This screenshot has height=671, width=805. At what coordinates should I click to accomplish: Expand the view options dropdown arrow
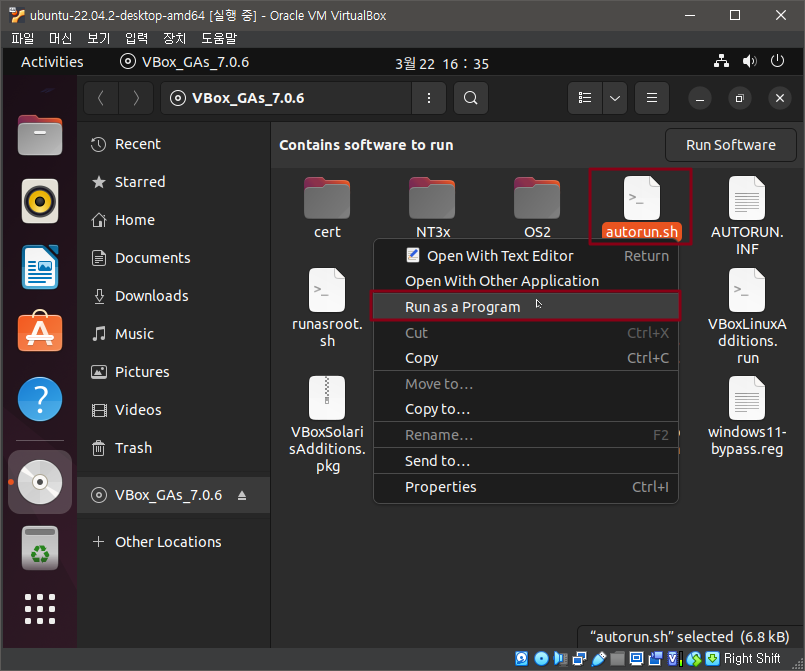[x=615, y=98]
